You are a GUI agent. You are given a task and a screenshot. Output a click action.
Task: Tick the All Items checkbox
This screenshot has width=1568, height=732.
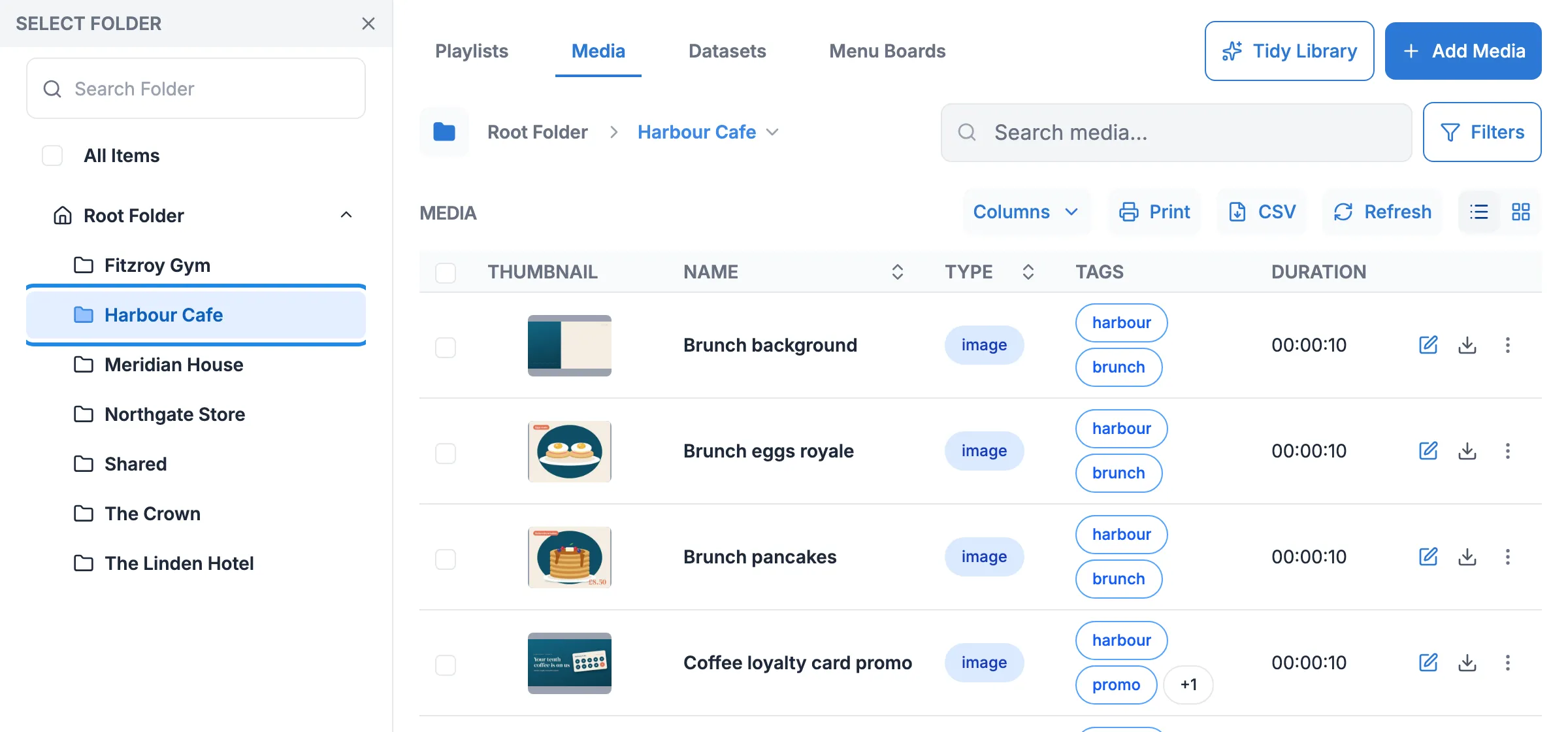[x=52, y=156]
